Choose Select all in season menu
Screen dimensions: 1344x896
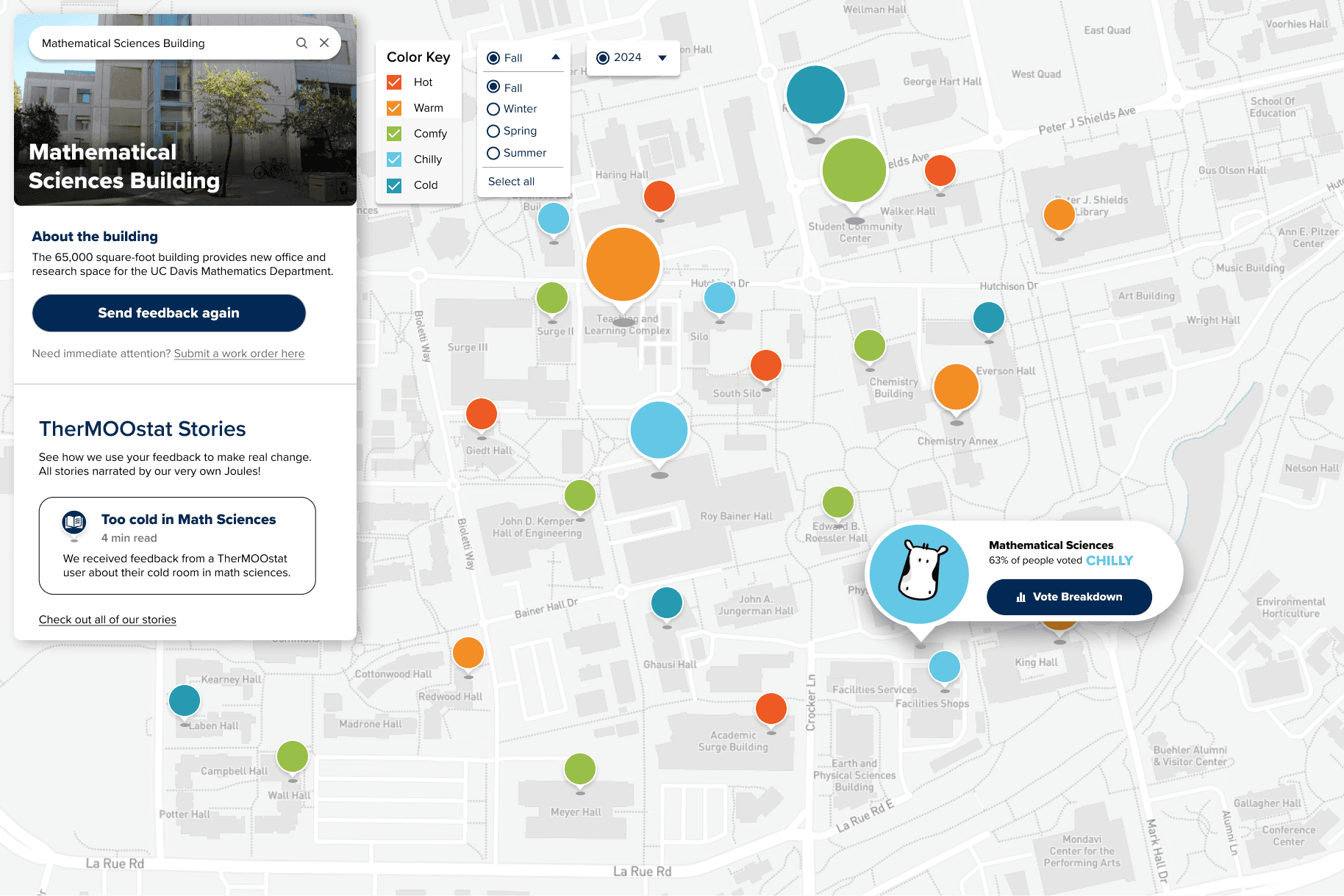(x=512, y=182)
